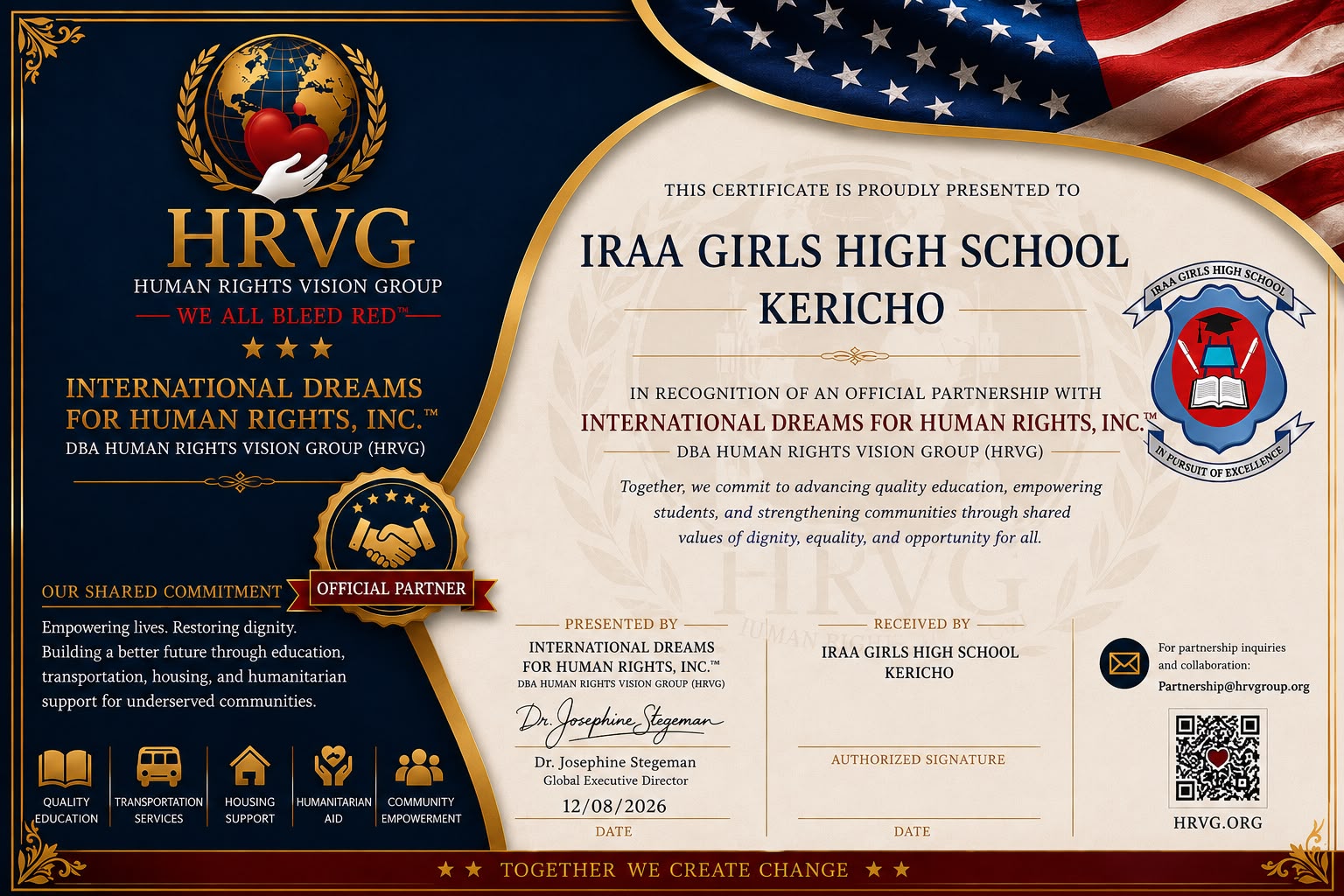Click the gold 'International Dreams for Human Rights, Inc.' title
1344x896 pixels.
click(x=252, y=403)
